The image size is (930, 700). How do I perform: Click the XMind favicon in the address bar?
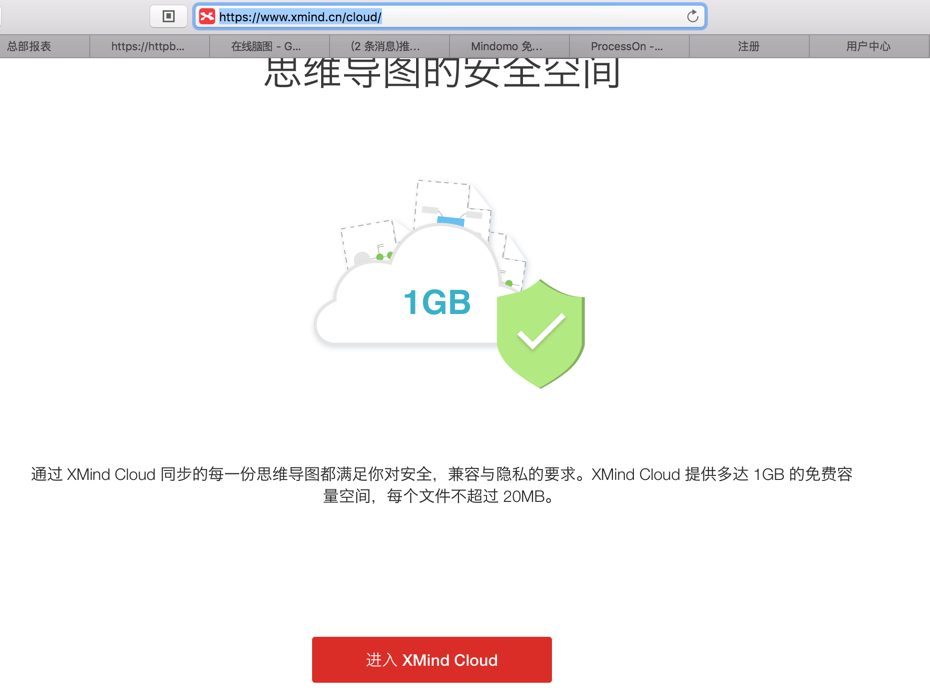click(206, 17)
